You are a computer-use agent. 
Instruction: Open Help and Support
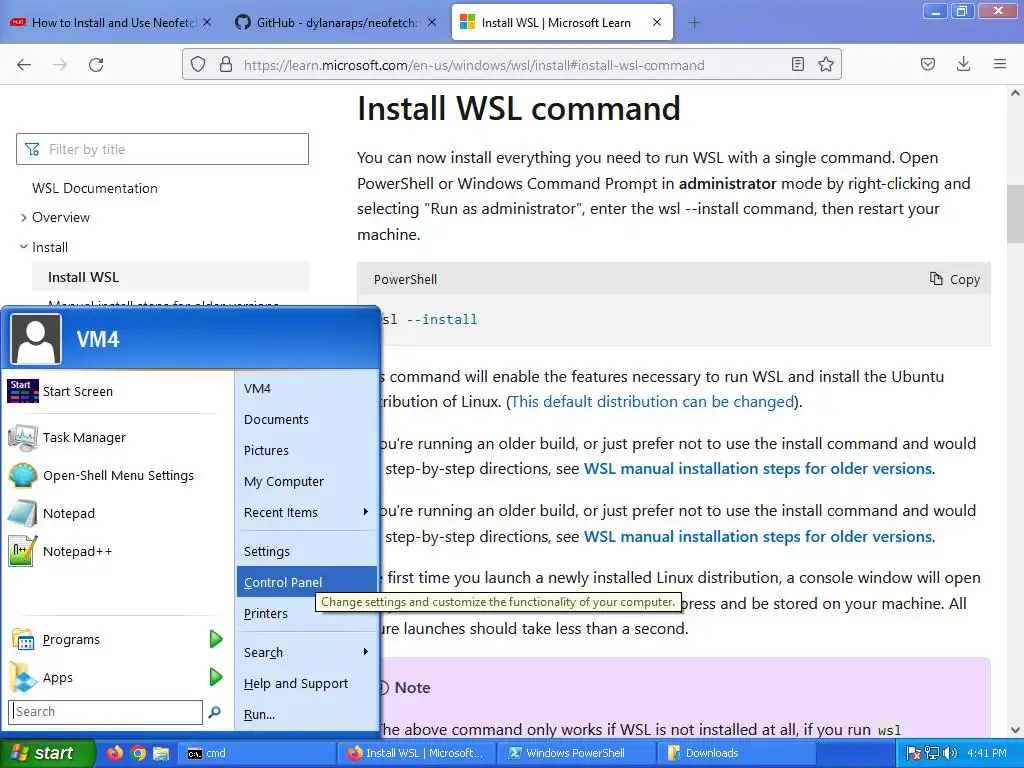click(x=306, y=683)
